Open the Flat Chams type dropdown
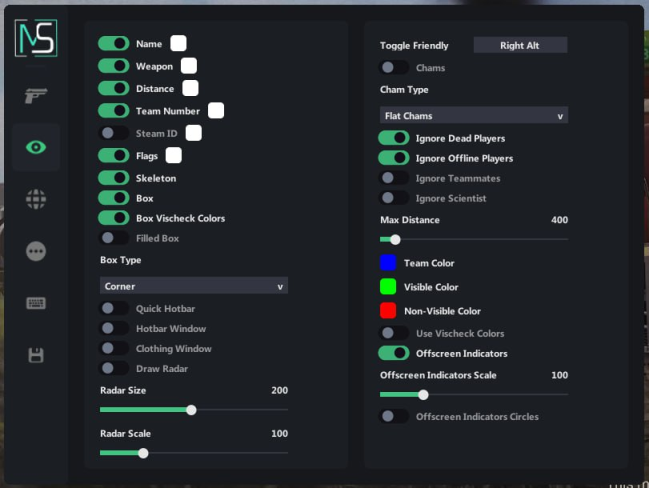Viewport: 649px width, 488px height. (x=473, y=116)
